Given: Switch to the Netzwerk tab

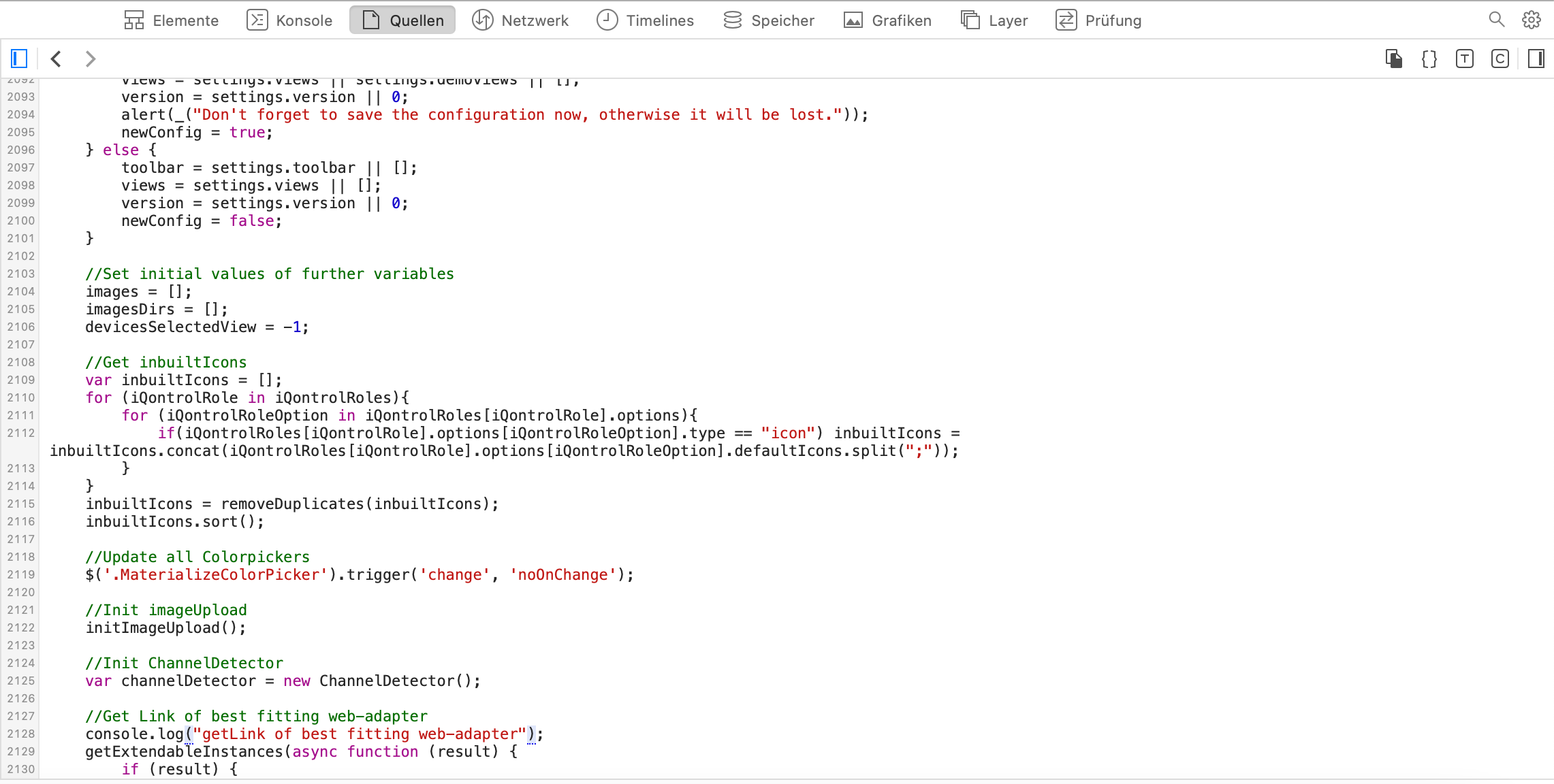Looking at the screenshot, I should coord(520,20).
